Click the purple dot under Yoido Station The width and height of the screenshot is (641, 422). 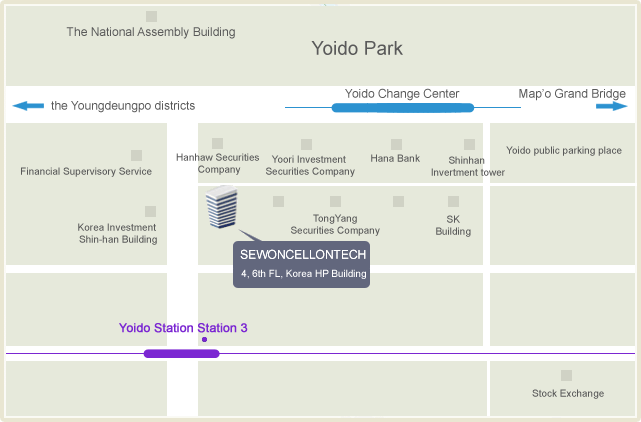click(x=204, y=339)
